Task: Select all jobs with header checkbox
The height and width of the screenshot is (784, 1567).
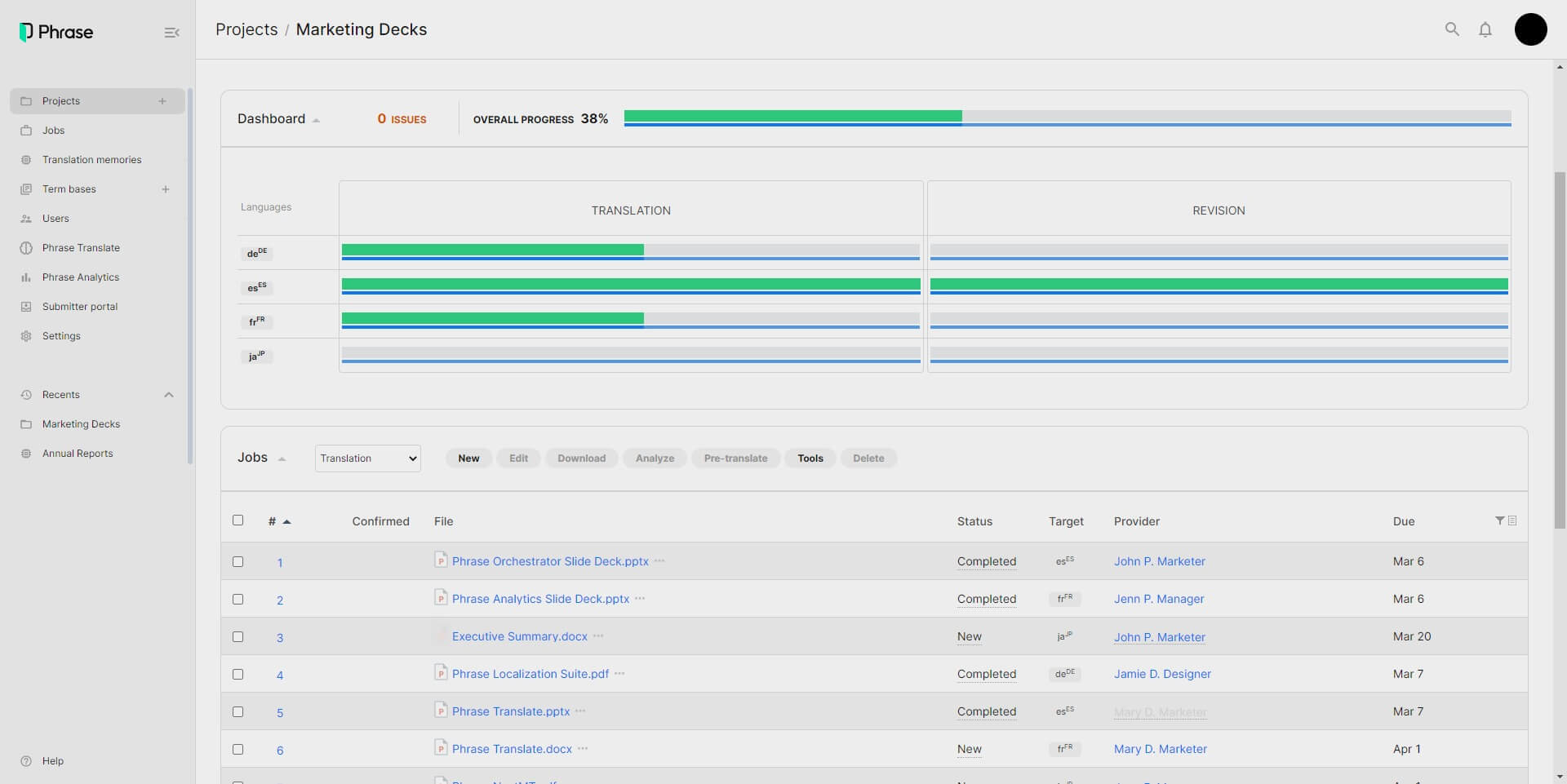Action: (238, 520)
